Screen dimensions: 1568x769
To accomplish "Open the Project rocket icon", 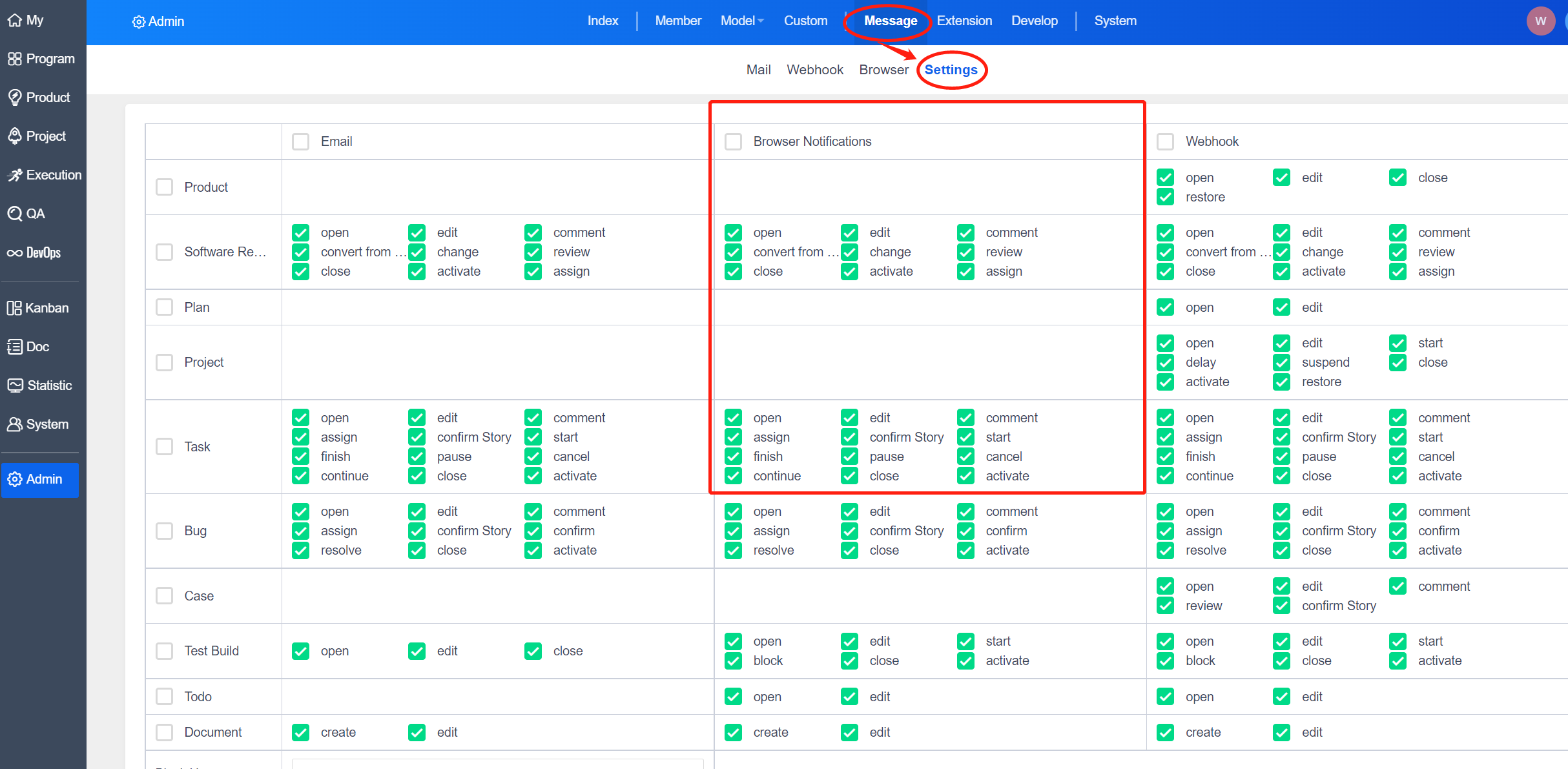I will pos(15,136).
